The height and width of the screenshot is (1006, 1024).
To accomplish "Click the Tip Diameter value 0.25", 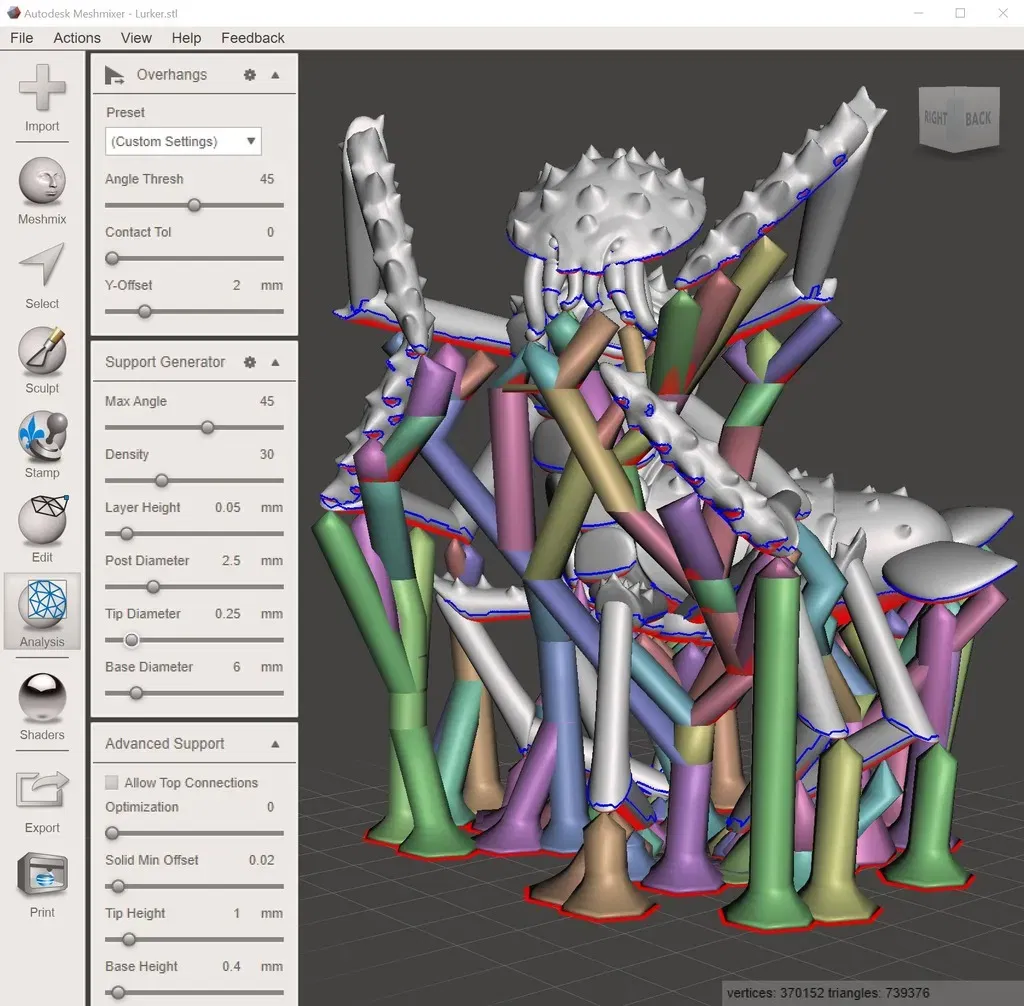I will point(227,614).
